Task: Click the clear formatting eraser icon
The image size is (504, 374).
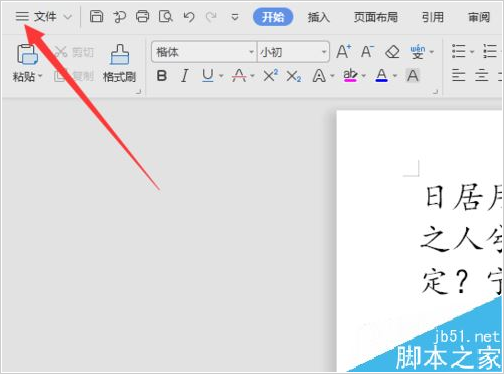Action: (x=392, y=52)
